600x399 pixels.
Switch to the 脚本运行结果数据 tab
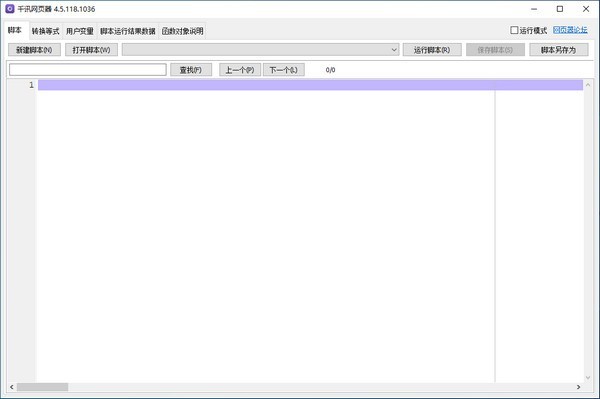128,31
